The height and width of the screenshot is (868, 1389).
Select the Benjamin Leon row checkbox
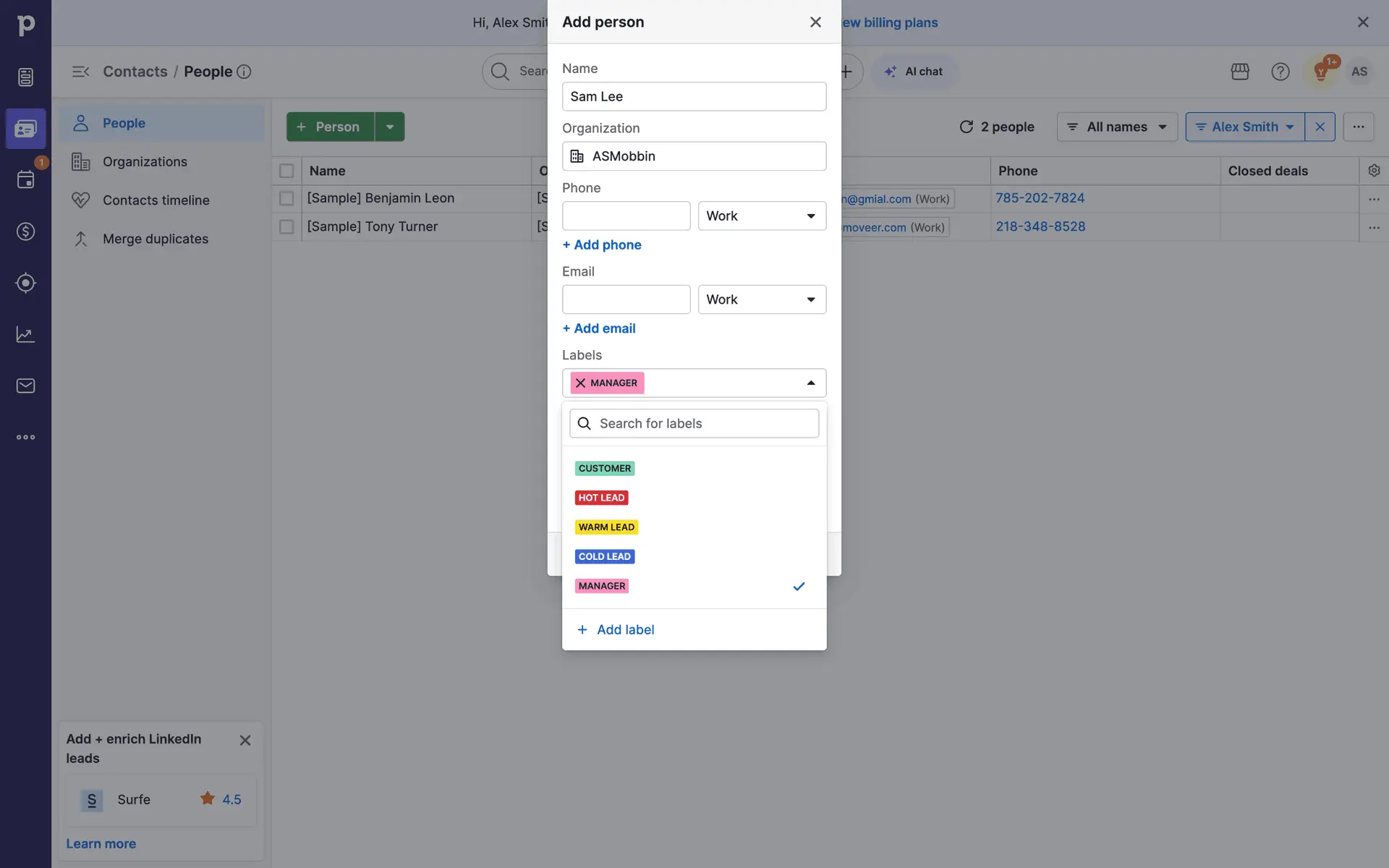(x=286, y=198)
